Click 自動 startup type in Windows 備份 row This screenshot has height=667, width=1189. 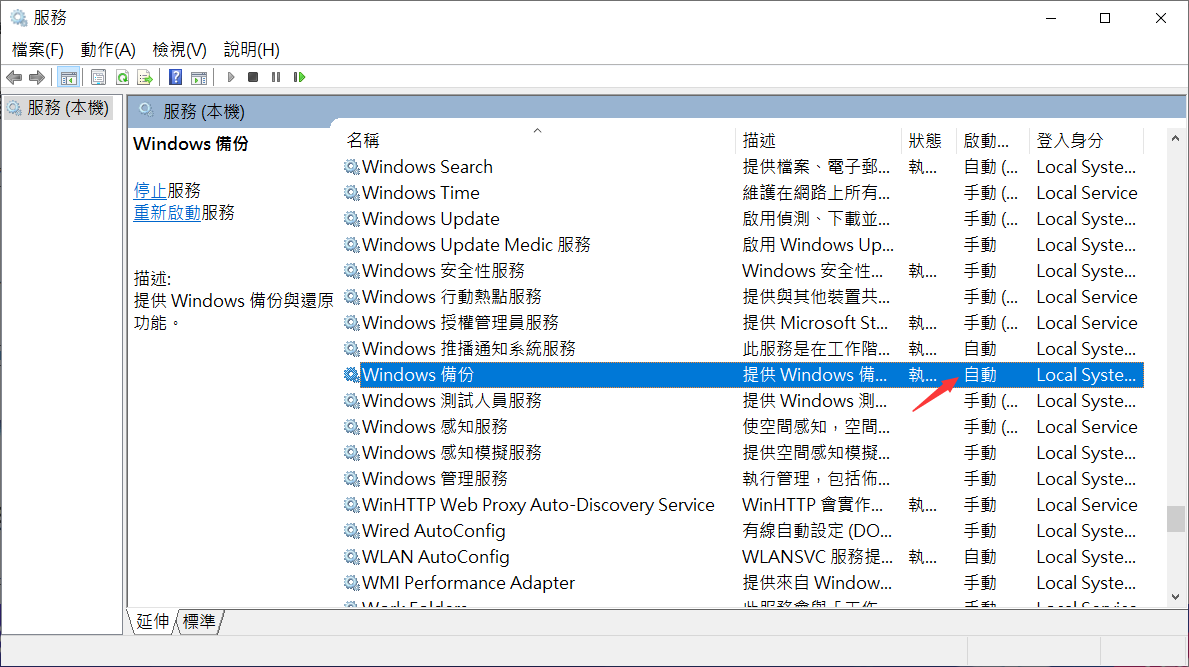(980, 374)
